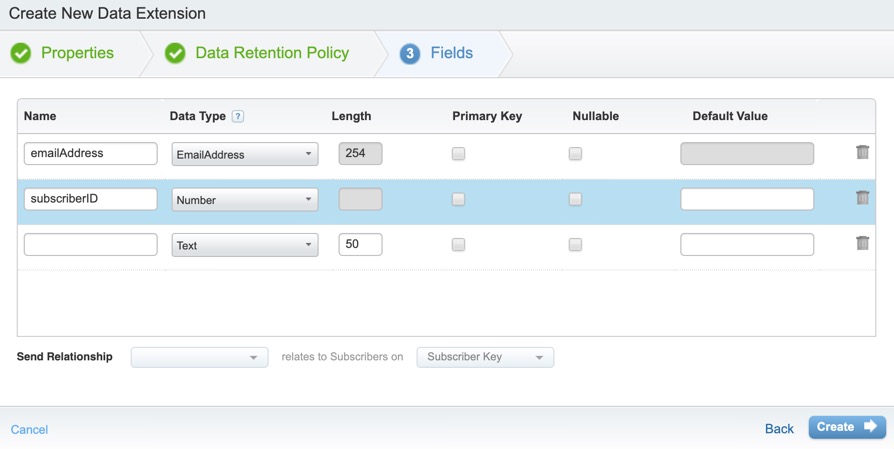
Task: Click the empty Name field in third row
Action: click(x=91, y=244)
